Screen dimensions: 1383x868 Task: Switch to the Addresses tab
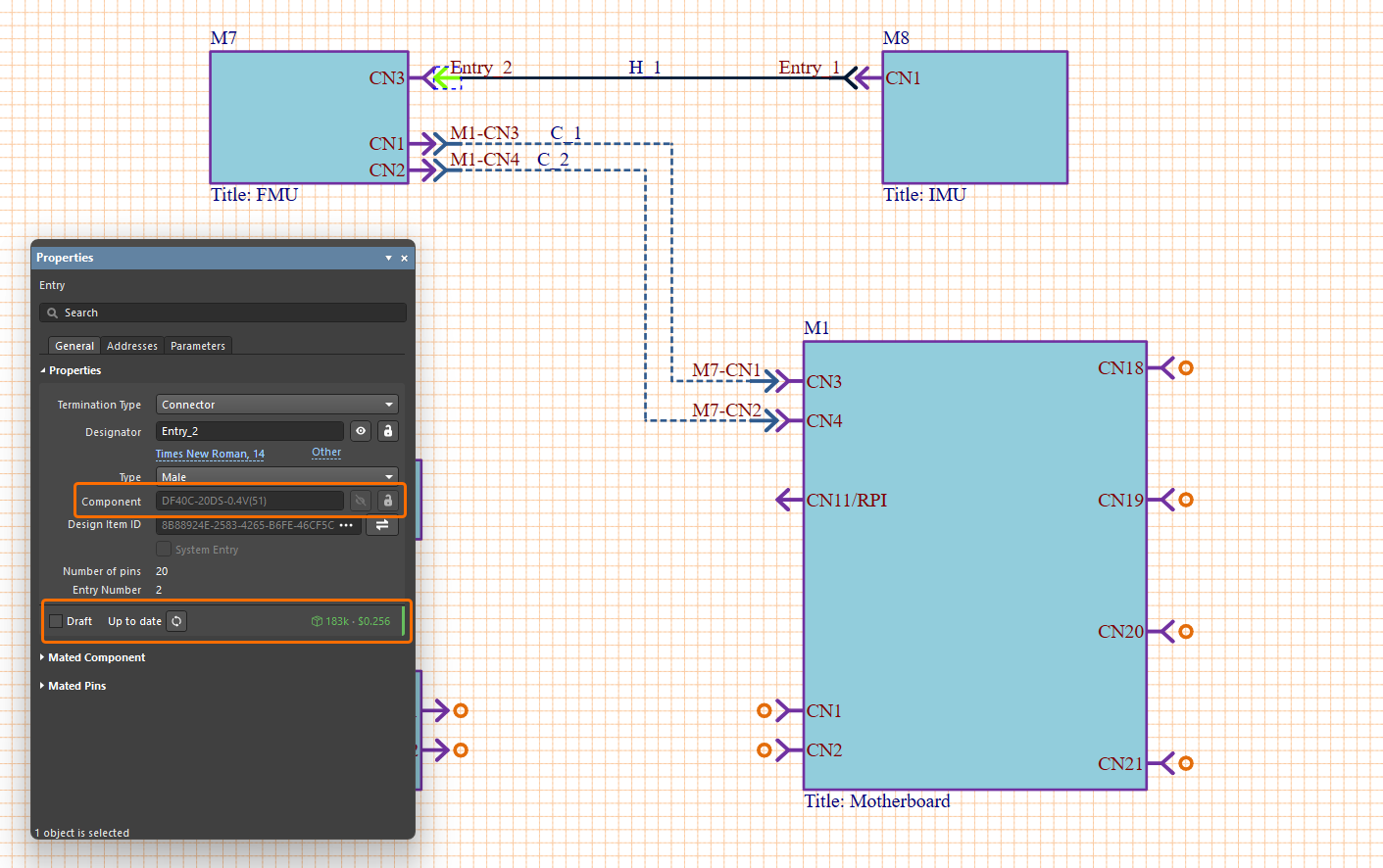tap(131, 346)
